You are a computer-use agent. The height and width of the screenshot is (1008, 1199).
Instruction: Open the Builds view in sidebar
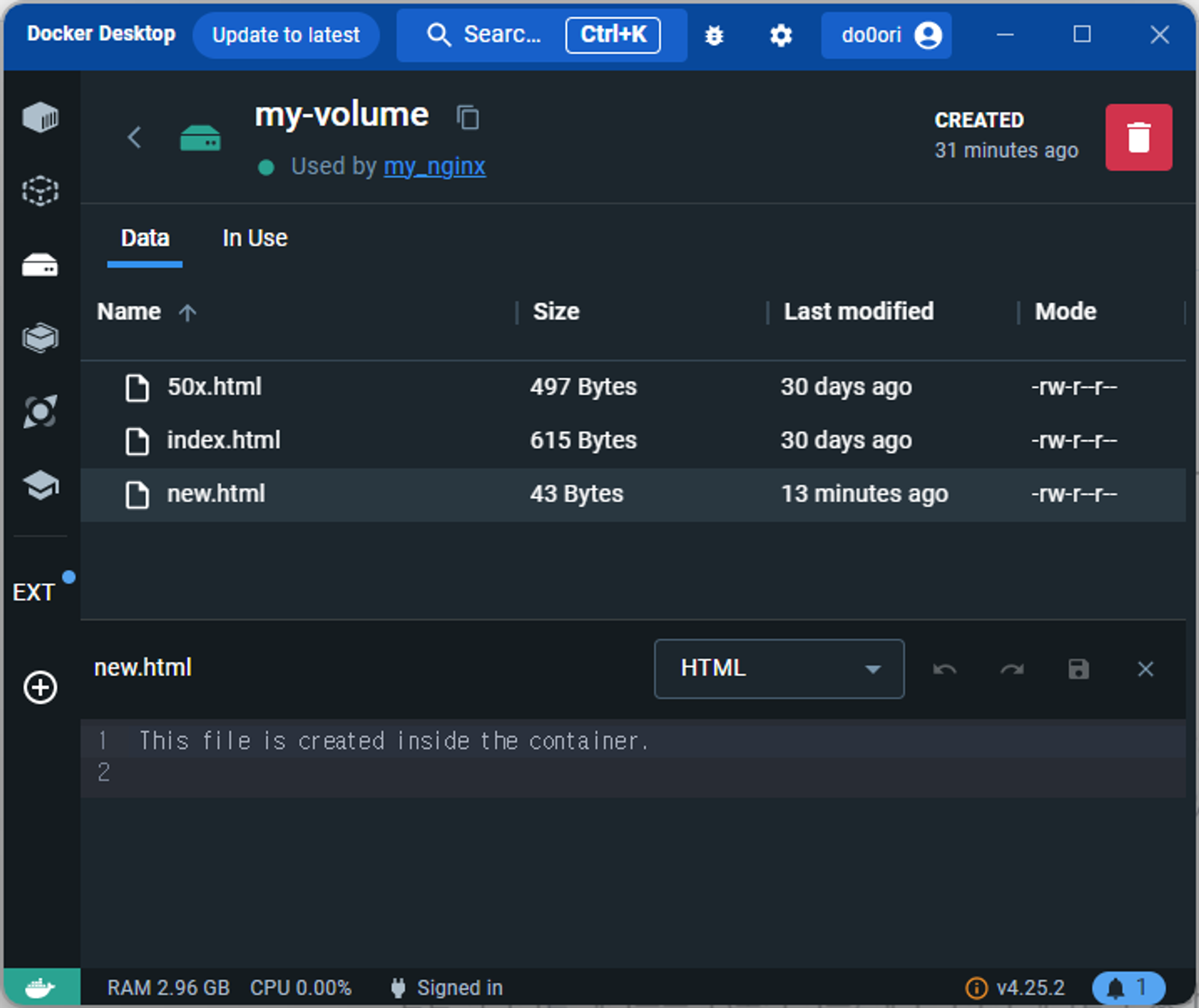[x=40, y=338]
